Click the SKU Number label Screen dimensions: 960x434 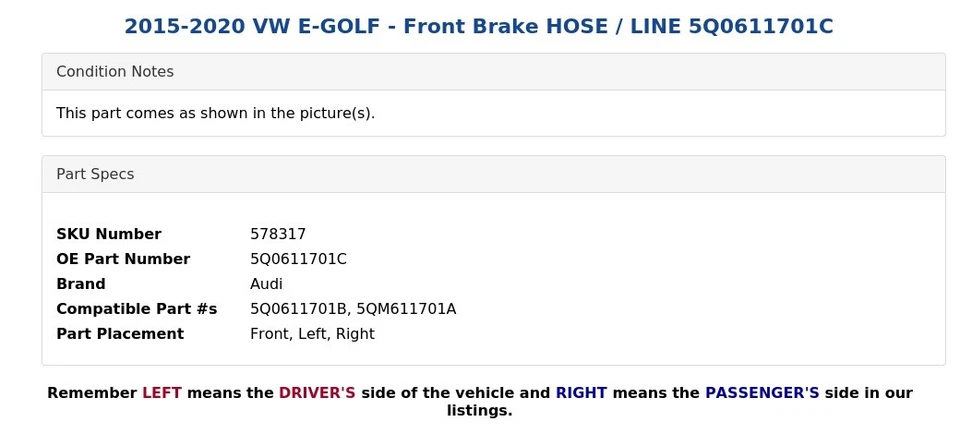pyautogui.click(x=109, y=234)
